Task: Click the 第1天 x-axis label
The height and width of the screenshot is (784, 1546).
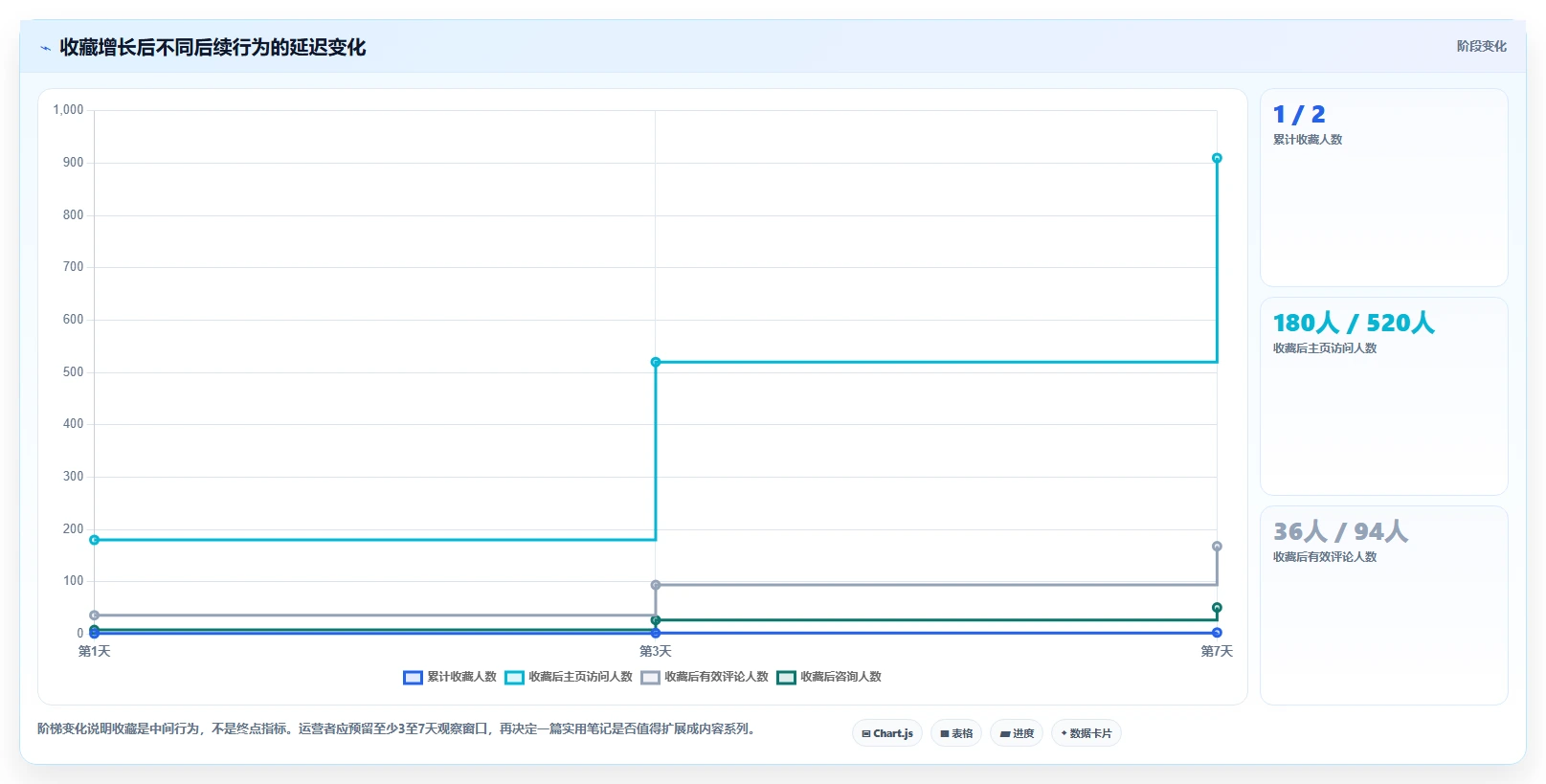Action: pyautogui.click(x=94, y=651)
